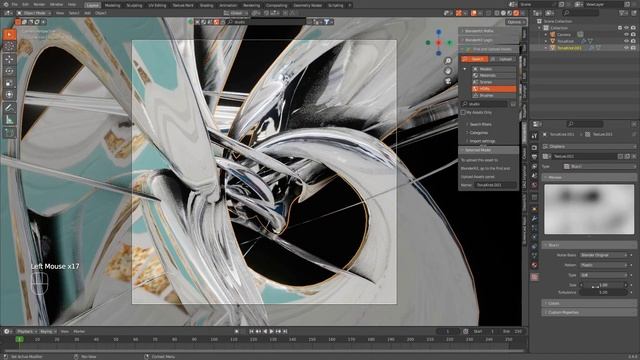Open the Edit menu
The image size is (640, 360).
pyautogui.click(x=25, y=4)
